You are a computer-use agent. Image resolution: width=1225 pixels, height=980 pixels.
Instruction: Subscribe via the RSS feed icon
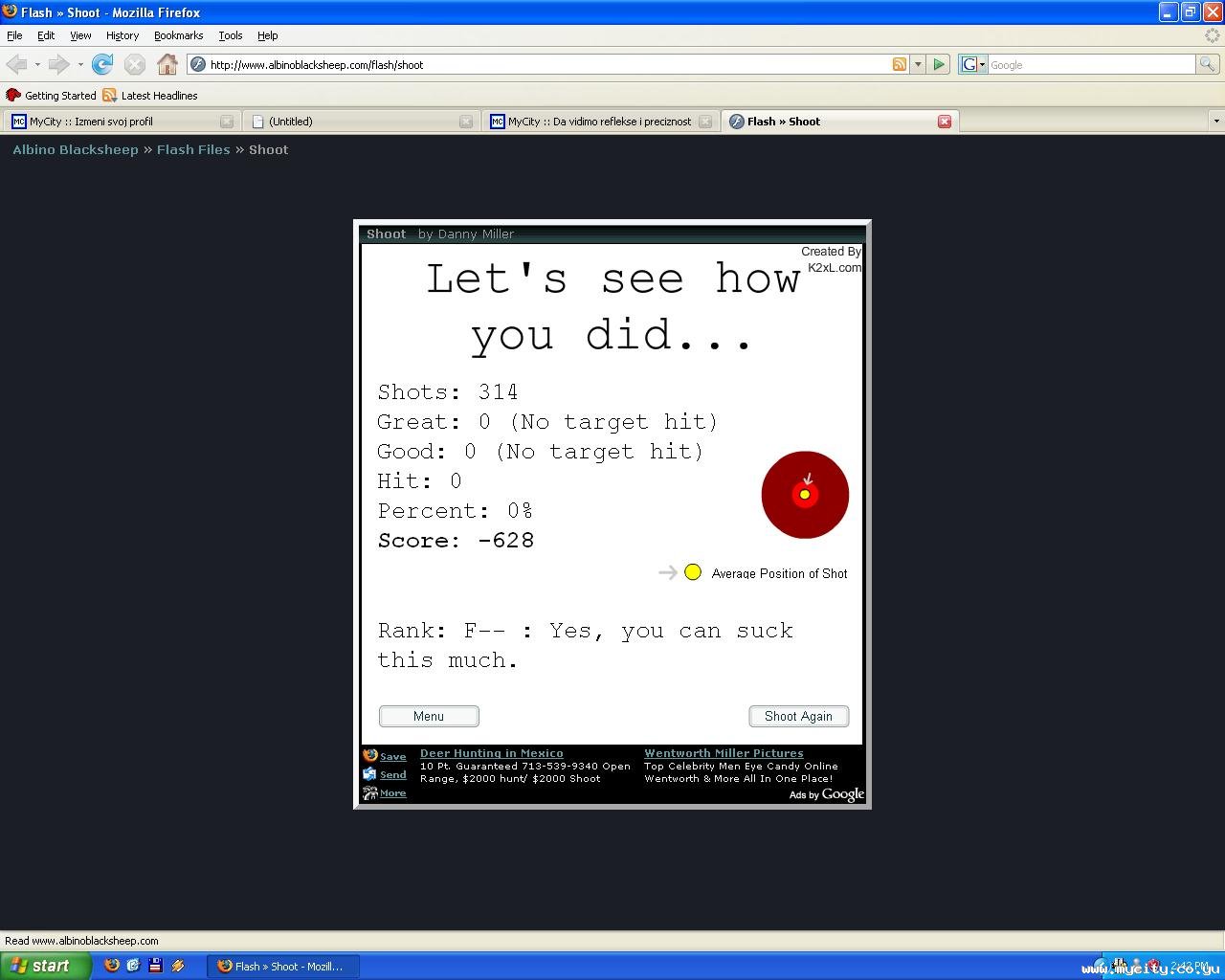pyautogui.click(x=900, y=64)
